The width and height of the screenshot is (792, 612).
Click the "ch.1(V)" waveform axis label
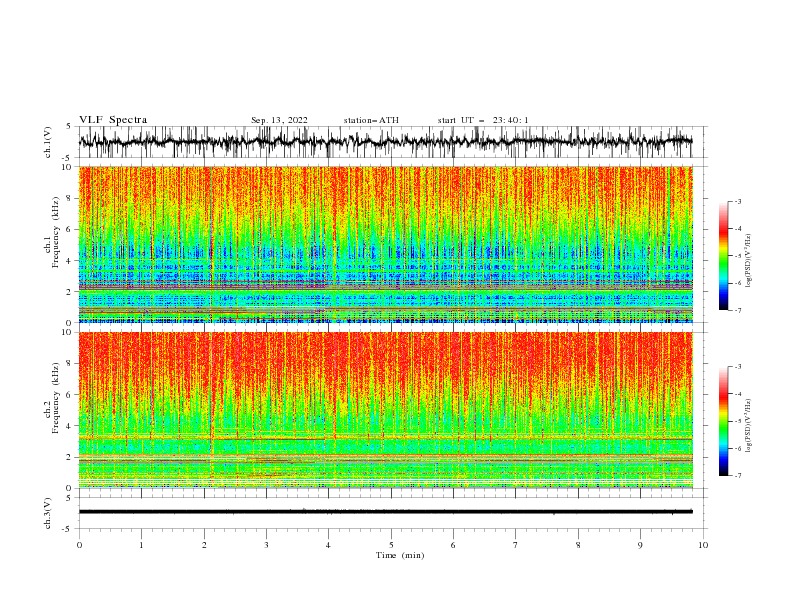[x=48, y=142]
